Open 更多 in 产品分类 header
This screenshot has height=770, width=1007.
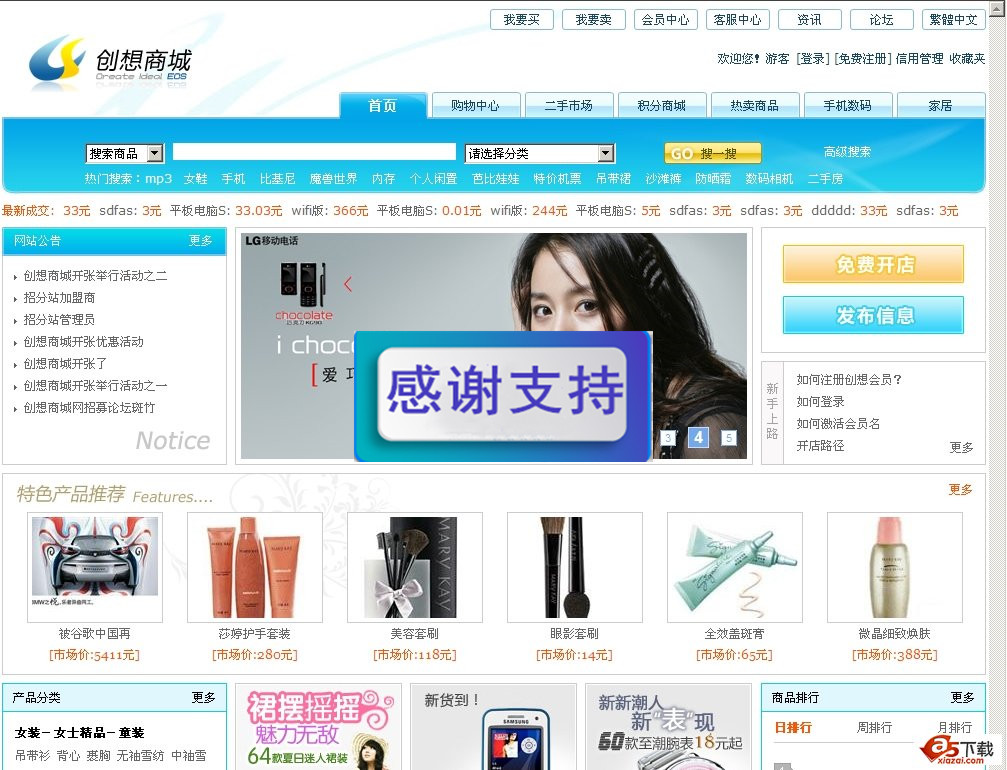[x=203, y=697]
